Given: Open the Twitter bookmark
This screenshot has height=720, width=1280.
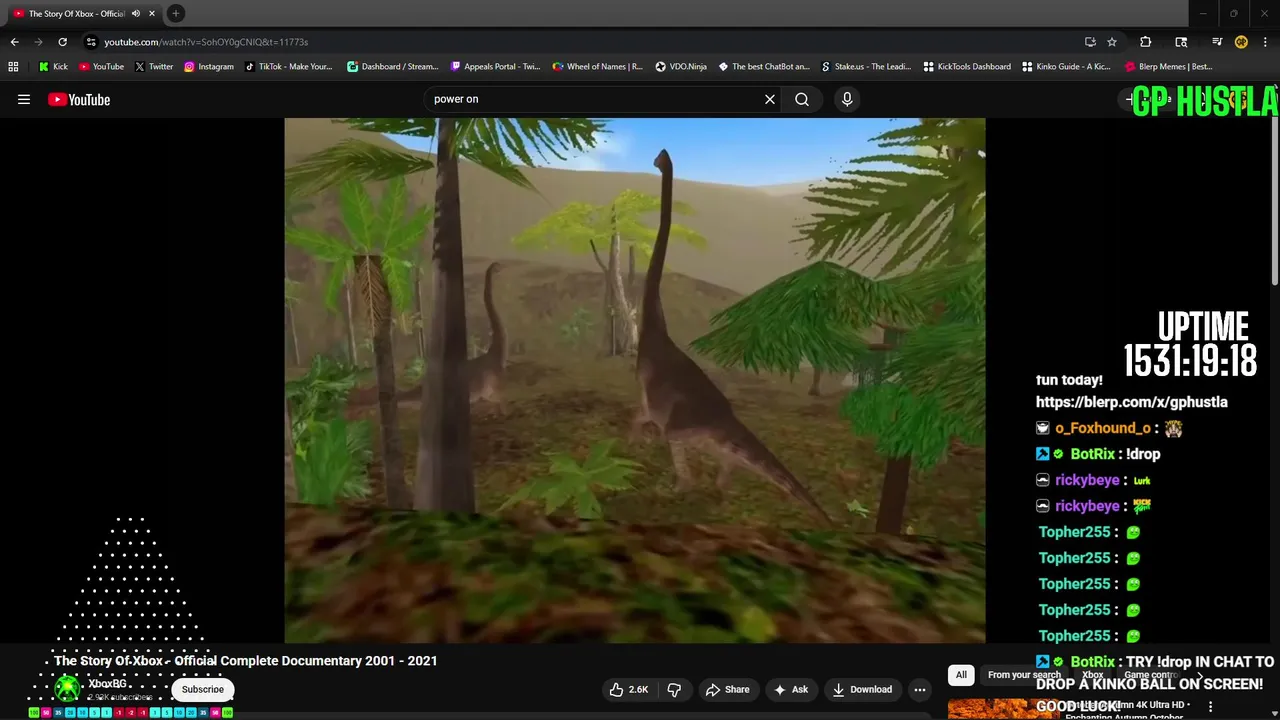Looking at the screenshot, I should pos(154,67).
